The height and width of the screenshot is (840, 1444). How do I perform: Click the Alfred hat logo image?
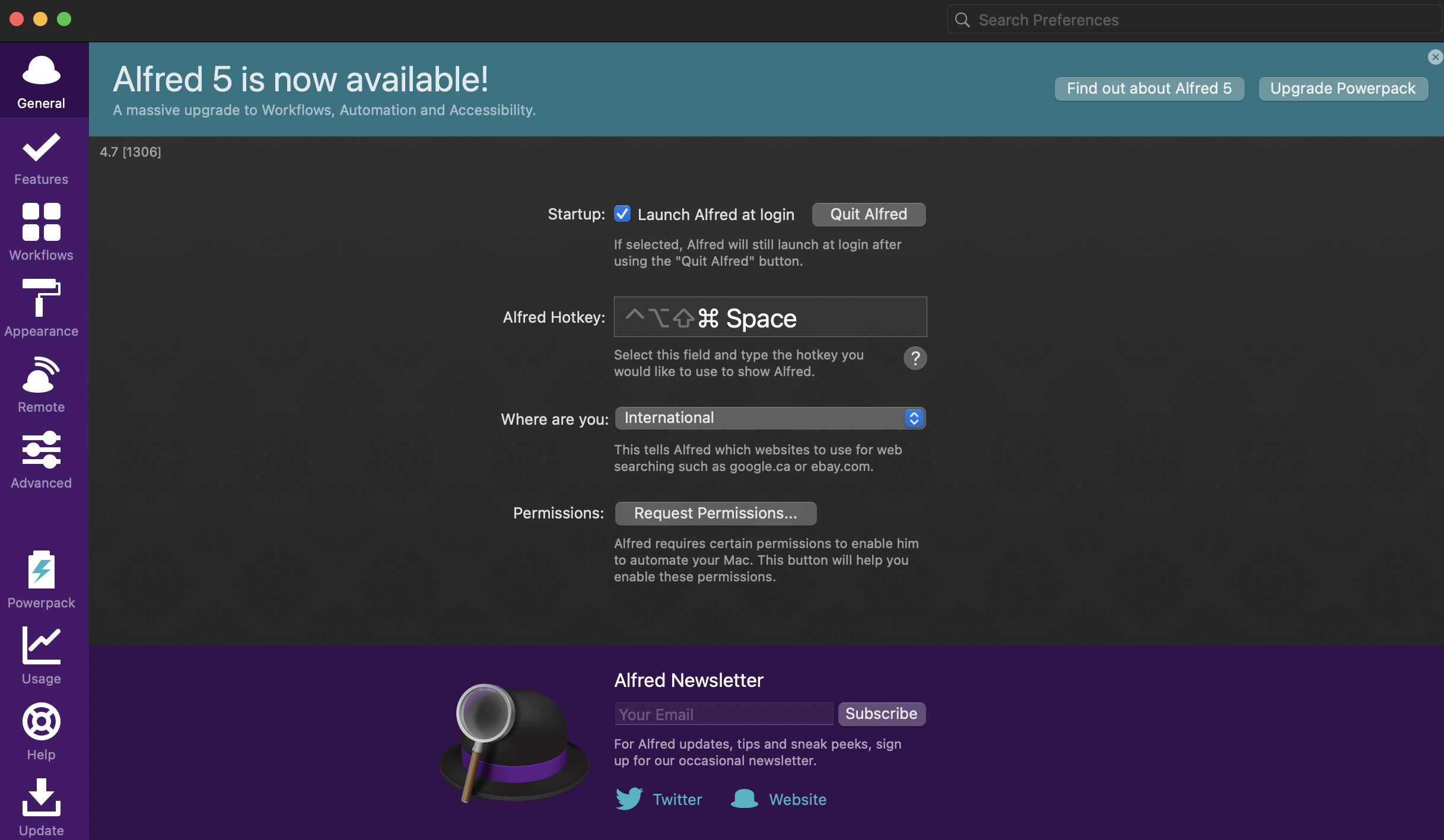pos(514,743)
